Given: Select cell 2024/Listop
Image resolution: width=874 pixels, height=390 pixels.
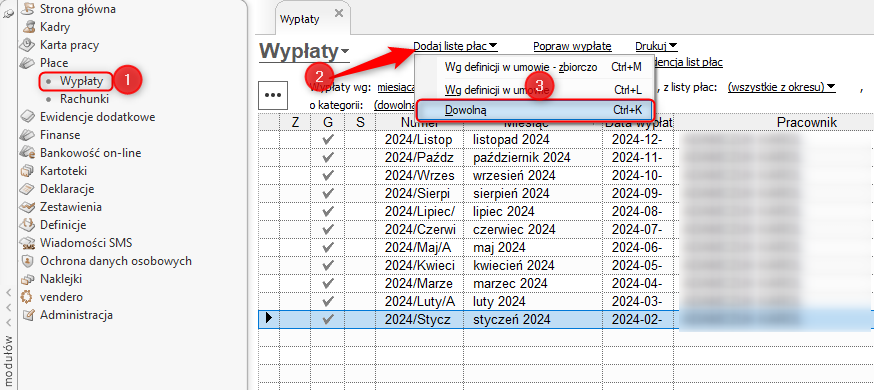Looking at the screenshot, I should point(420,140).
